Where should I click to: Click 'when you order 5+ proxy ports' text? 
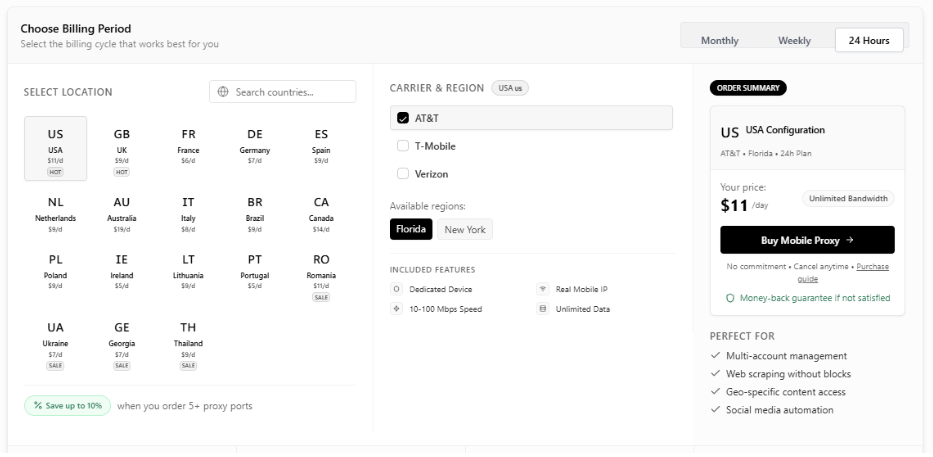184,406
